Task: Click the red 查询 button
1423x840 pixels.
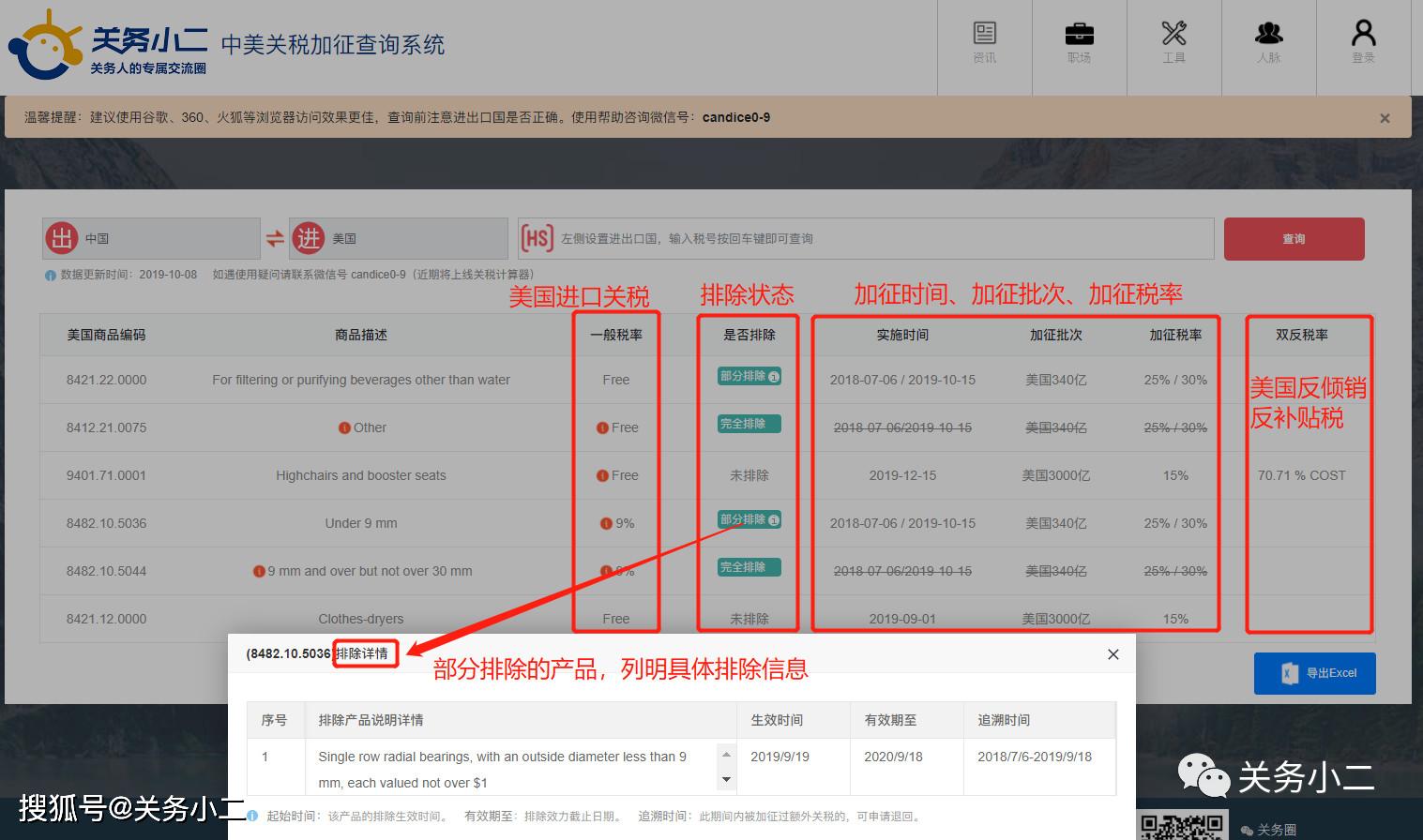Action: click(1294, 239)
